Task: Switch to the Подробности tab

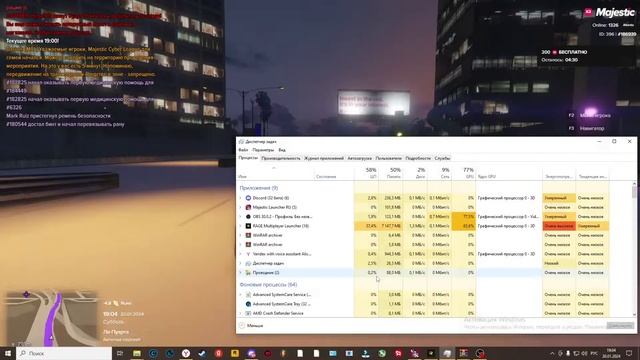Action: [x=418, y=158]
